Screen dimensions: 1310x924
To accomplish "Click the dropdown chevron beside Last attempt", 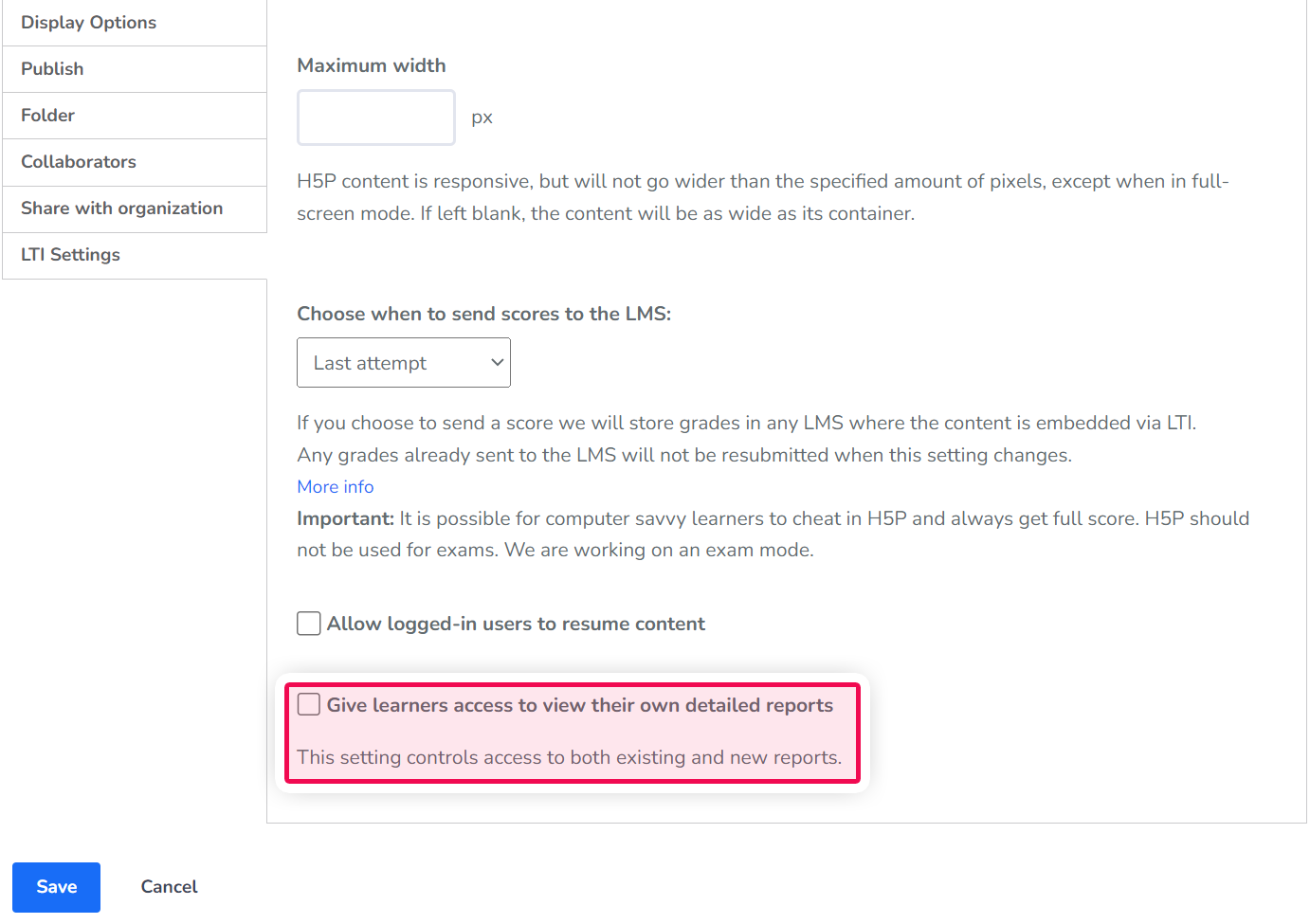I will point(496,362).
